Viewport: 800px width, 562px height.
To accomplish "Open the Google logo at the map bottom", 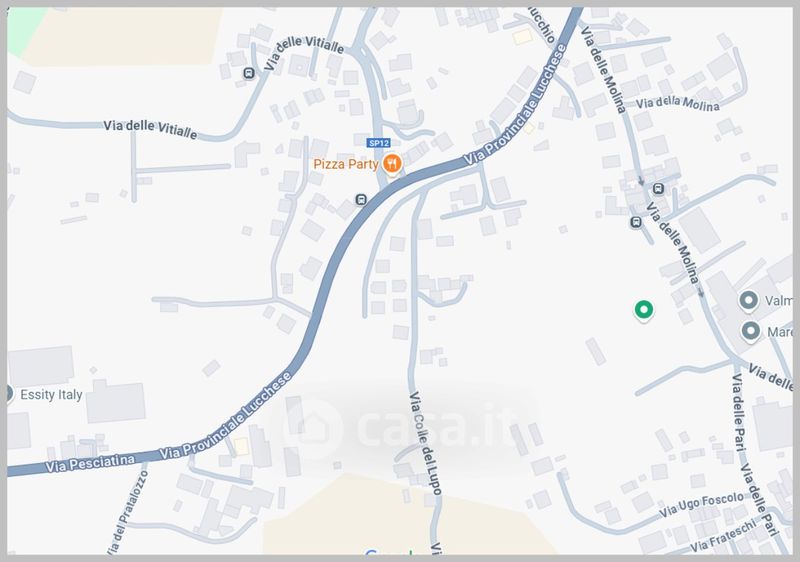I will (389, 552).
